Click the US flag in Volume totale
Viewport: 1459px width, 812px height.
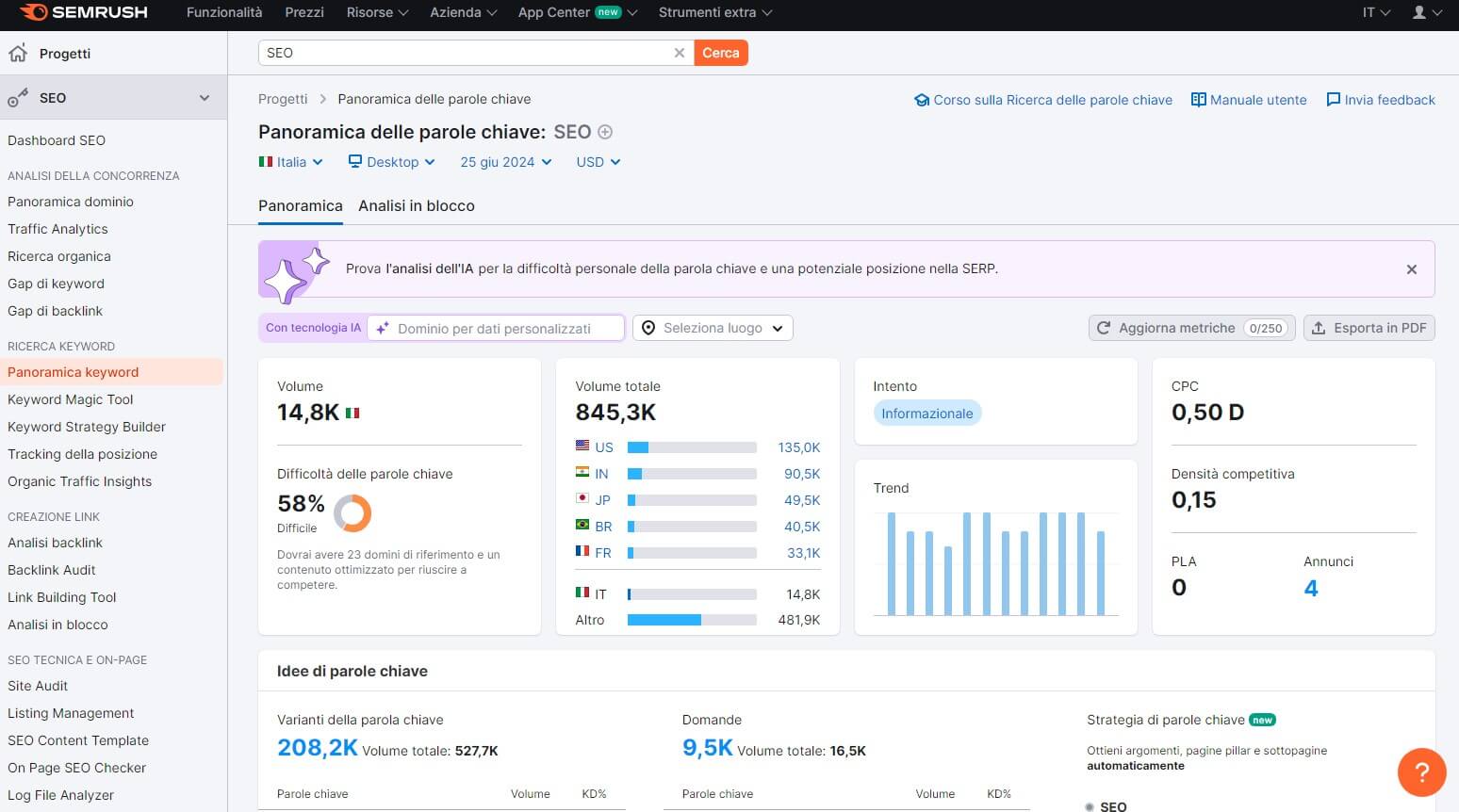click(x=582, y=447)
